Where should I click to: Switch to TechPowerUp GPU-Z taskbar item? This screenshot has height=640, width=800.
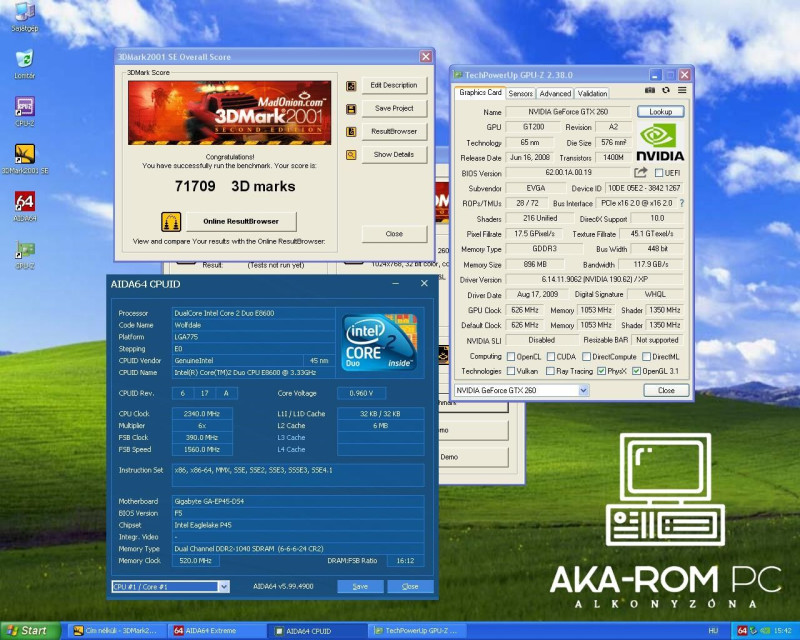click(416, 631)
